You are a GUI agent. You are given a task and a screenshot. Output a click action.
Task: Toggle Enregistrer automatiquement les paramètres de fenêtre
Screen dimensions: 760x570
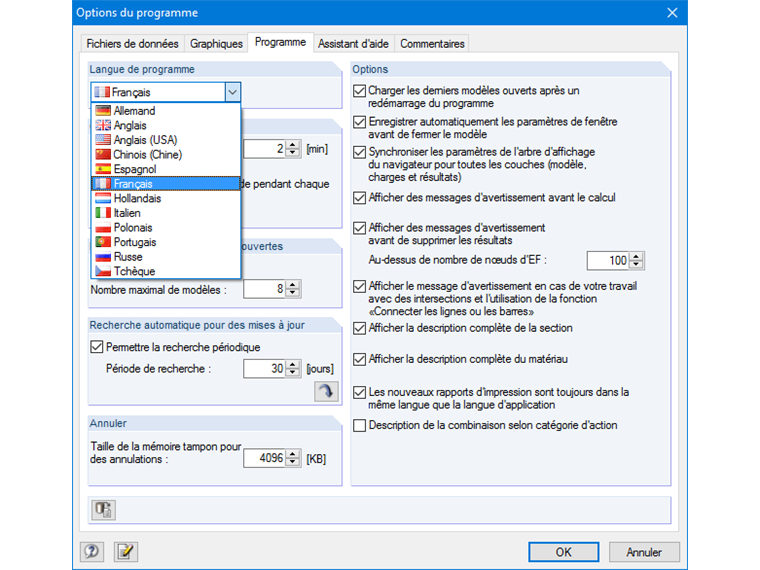point(359,122)
